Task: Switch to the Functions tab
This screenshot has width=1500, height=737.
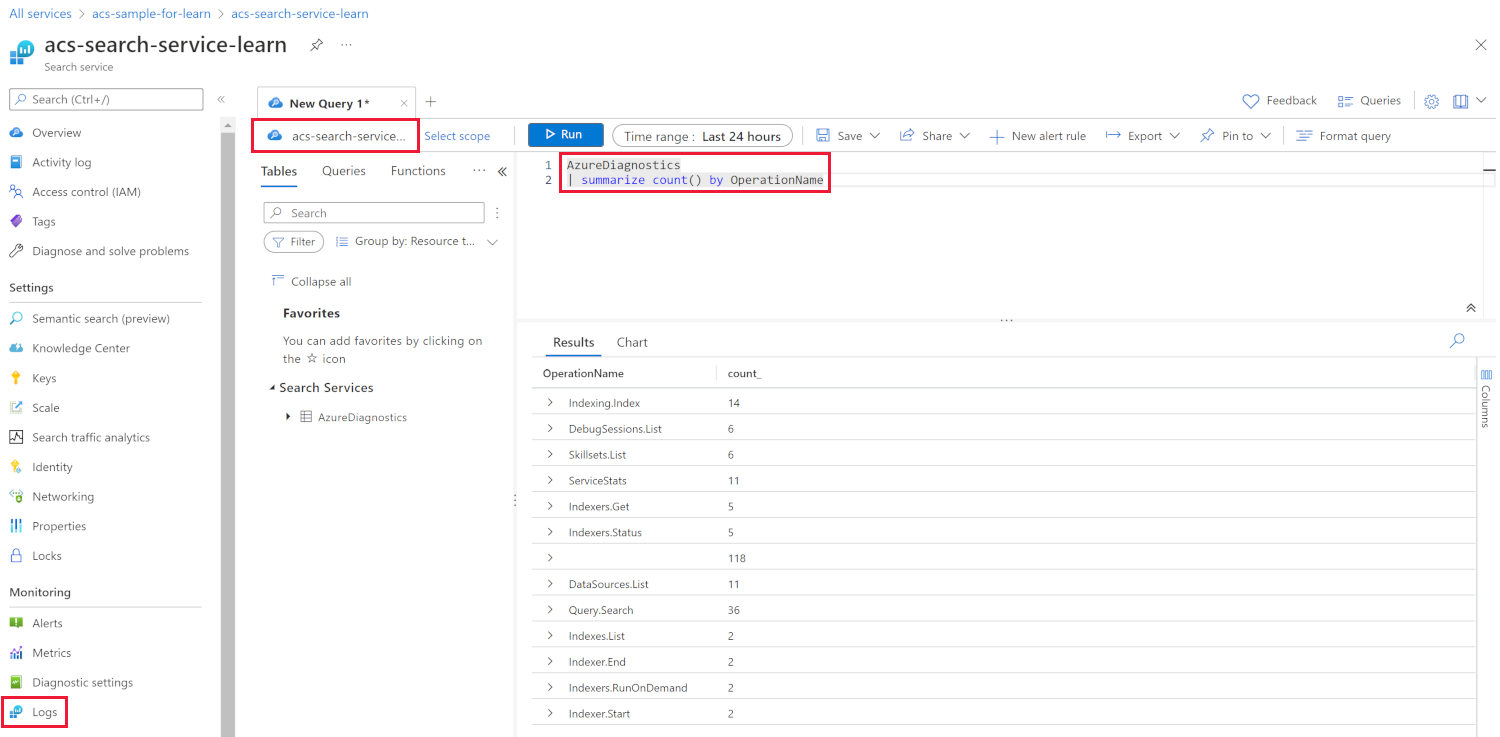Action: coord(418,171)
